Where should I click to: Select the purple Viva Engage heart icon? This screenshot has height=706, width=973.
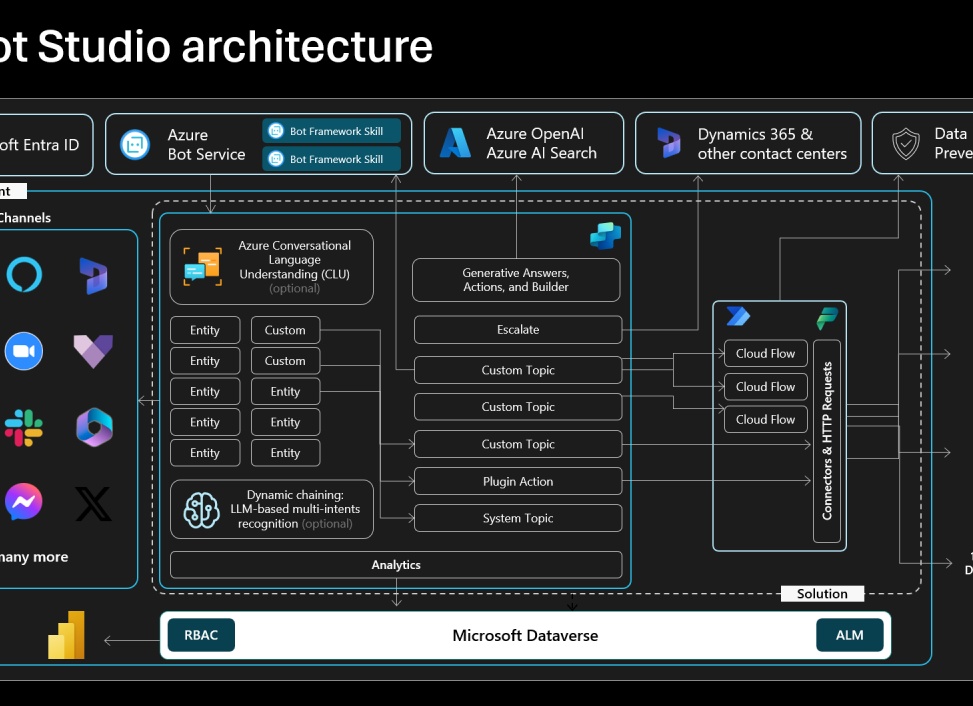(x=93, y=351)
